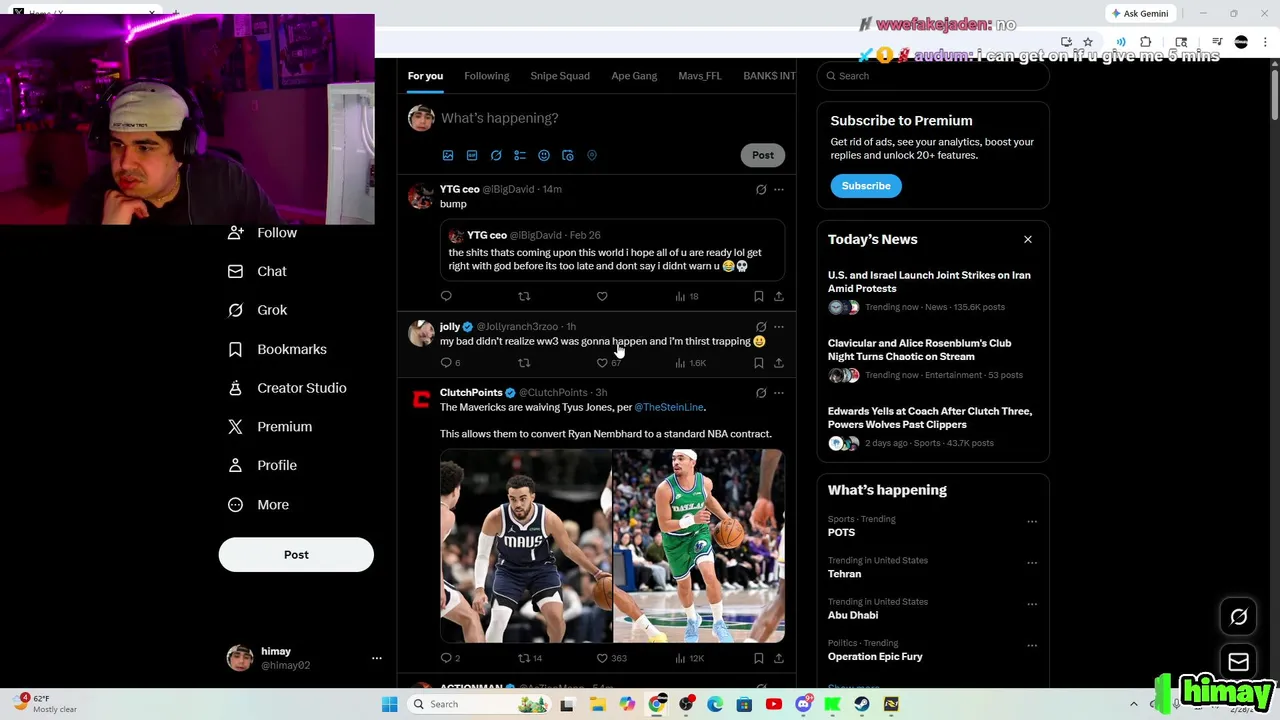
Task: Click the composer Post button
Action: click(x=763, y=155)
